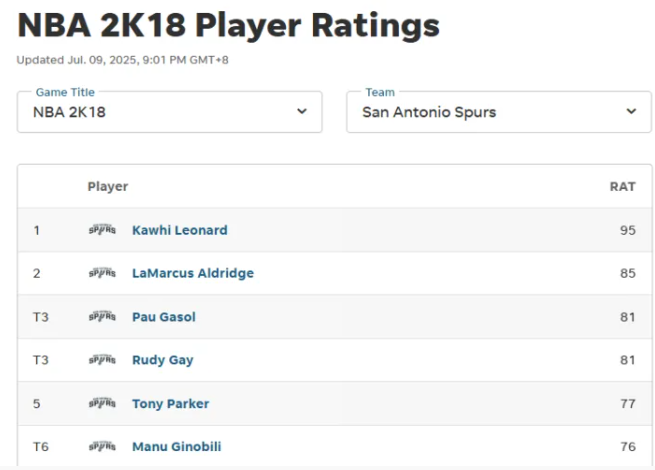Click Kawhi Leonard's 95 rating

627,230
